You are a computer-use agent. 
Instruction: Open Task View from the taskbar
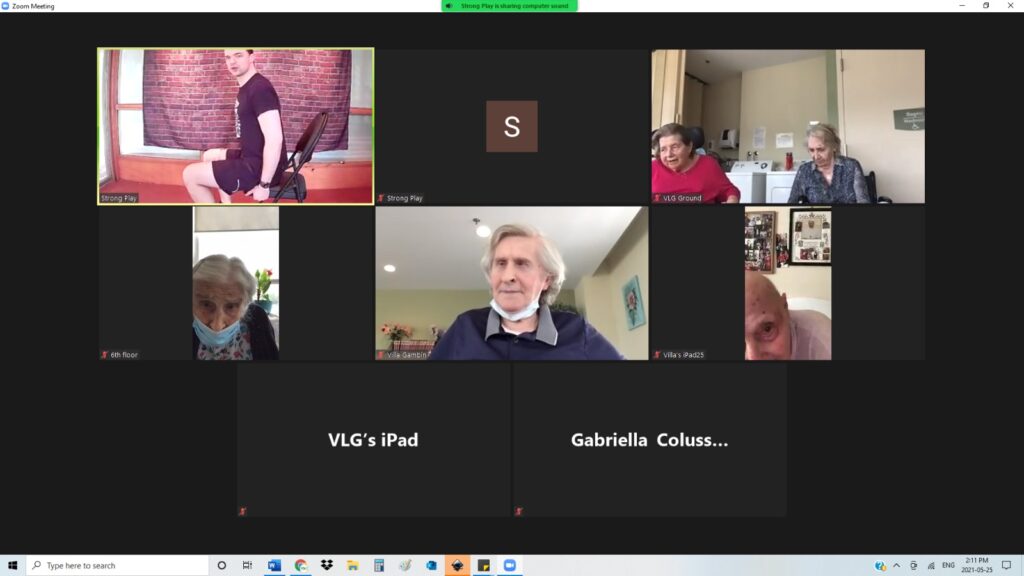click(x=247, y=565)
